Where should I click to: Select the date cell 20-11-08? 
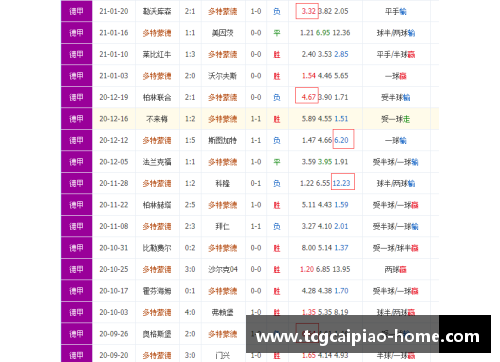tap(114, 226)
